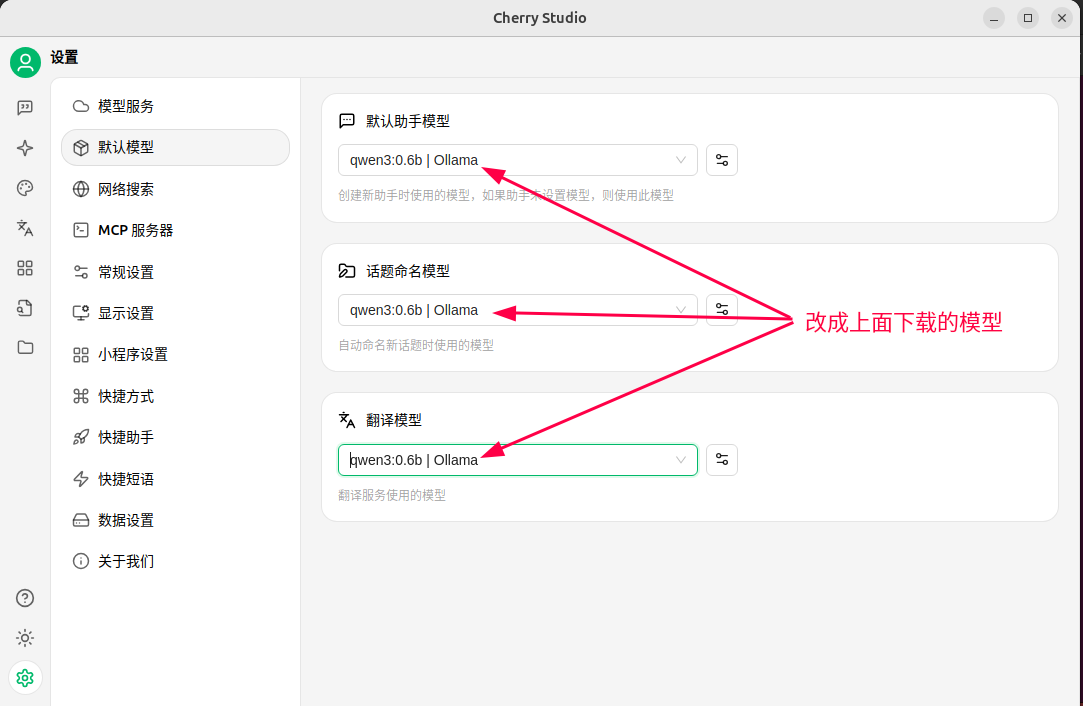Click the 默认助手模型 section heading
The height and width of the screenshot is (706, 1083).
[x=408, y=122]
